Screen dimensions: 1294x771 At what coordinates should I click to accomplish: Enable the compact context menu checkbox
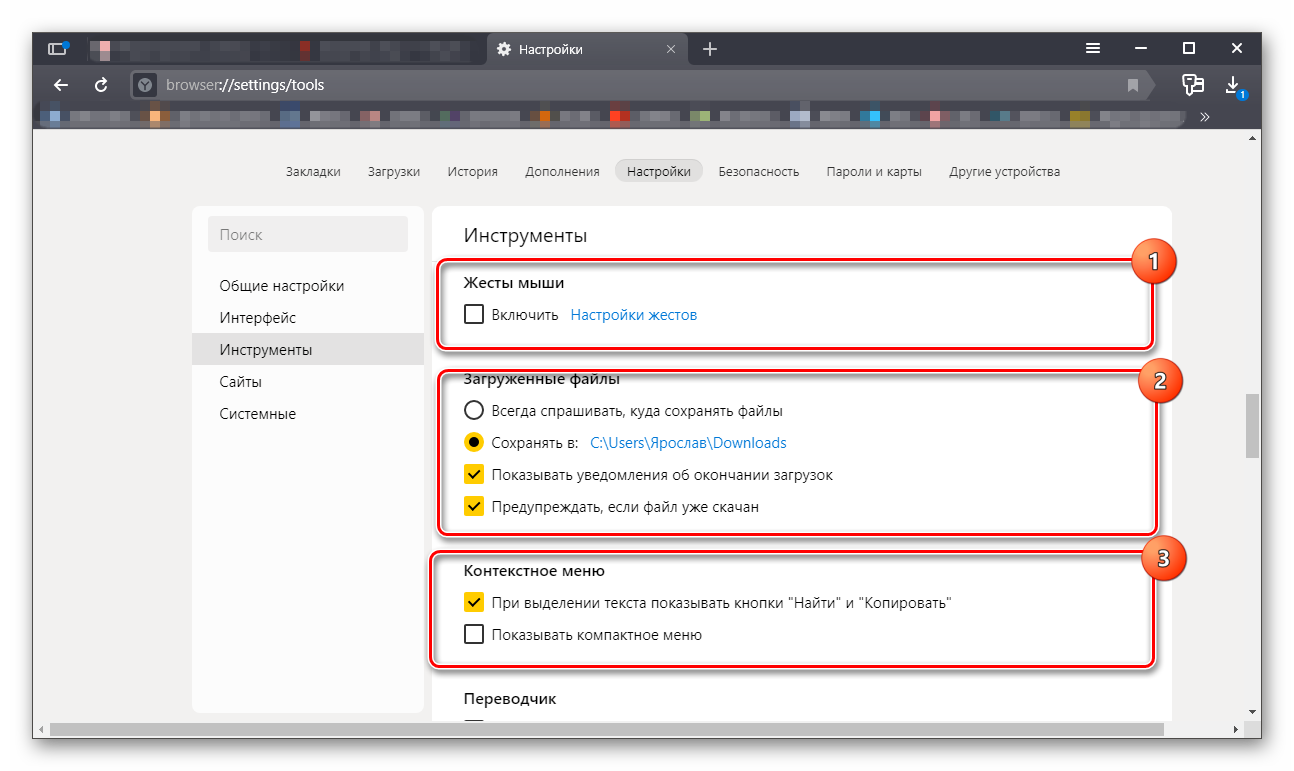click(474, 635)
